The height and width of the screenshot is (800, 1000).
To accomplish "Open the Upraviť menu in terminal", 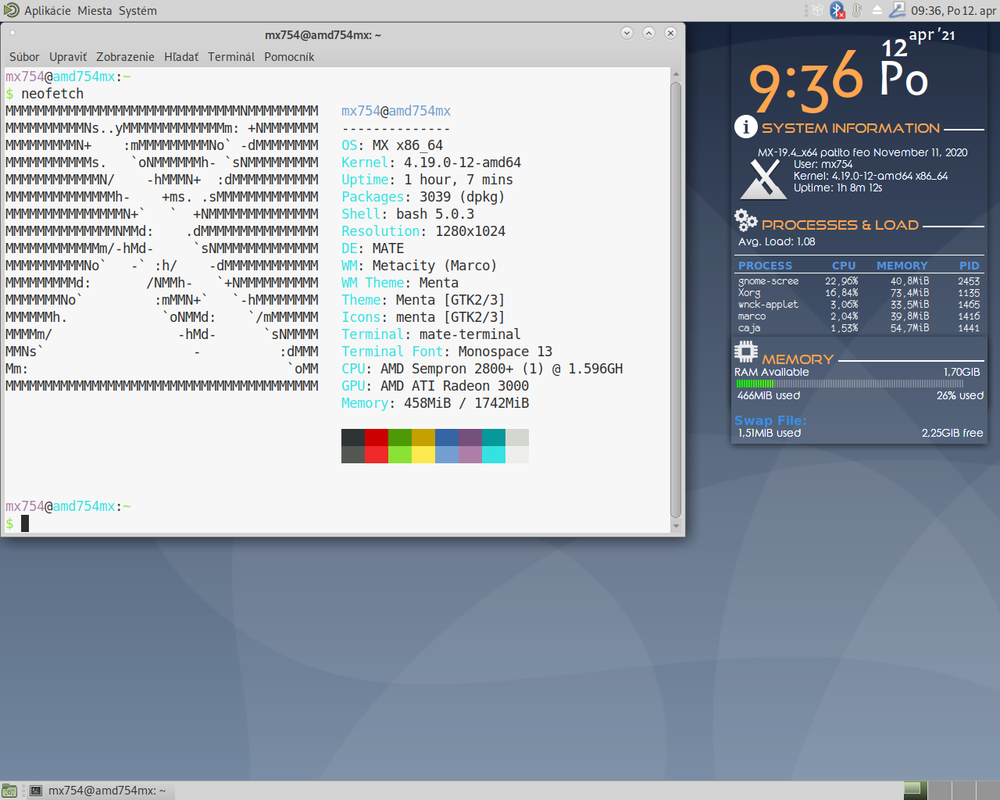I will point(68,57).
